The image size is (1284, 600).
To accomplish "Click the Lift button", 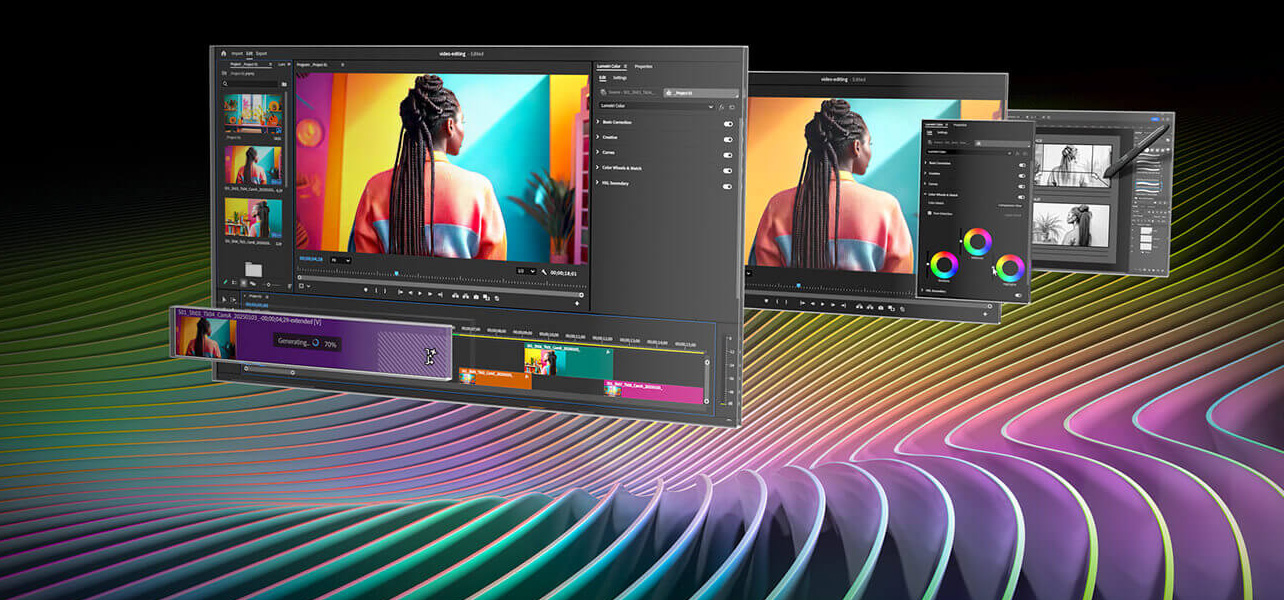I will (455, 296).
